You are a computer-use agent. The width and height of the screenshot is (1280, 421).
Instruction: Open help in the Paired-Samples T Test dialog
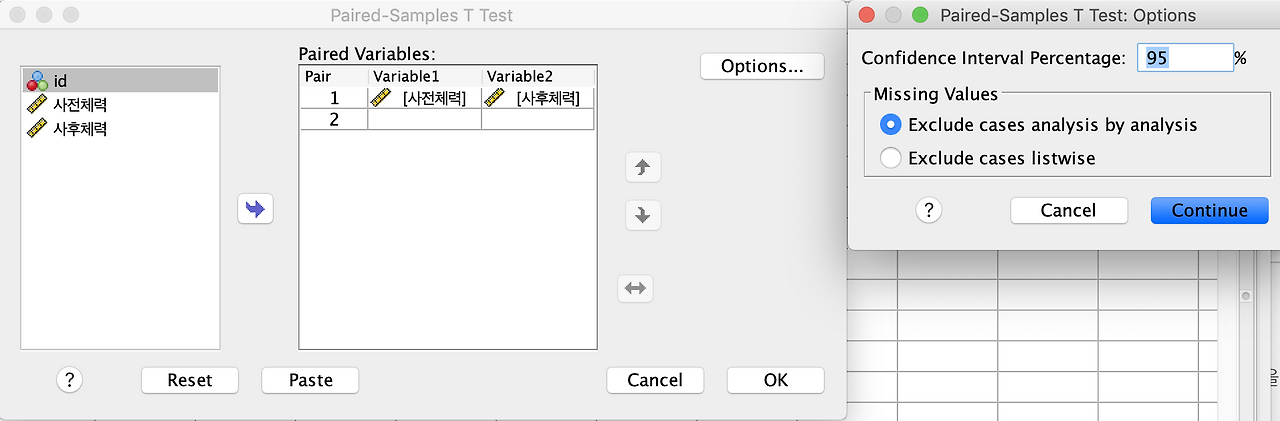69,380
